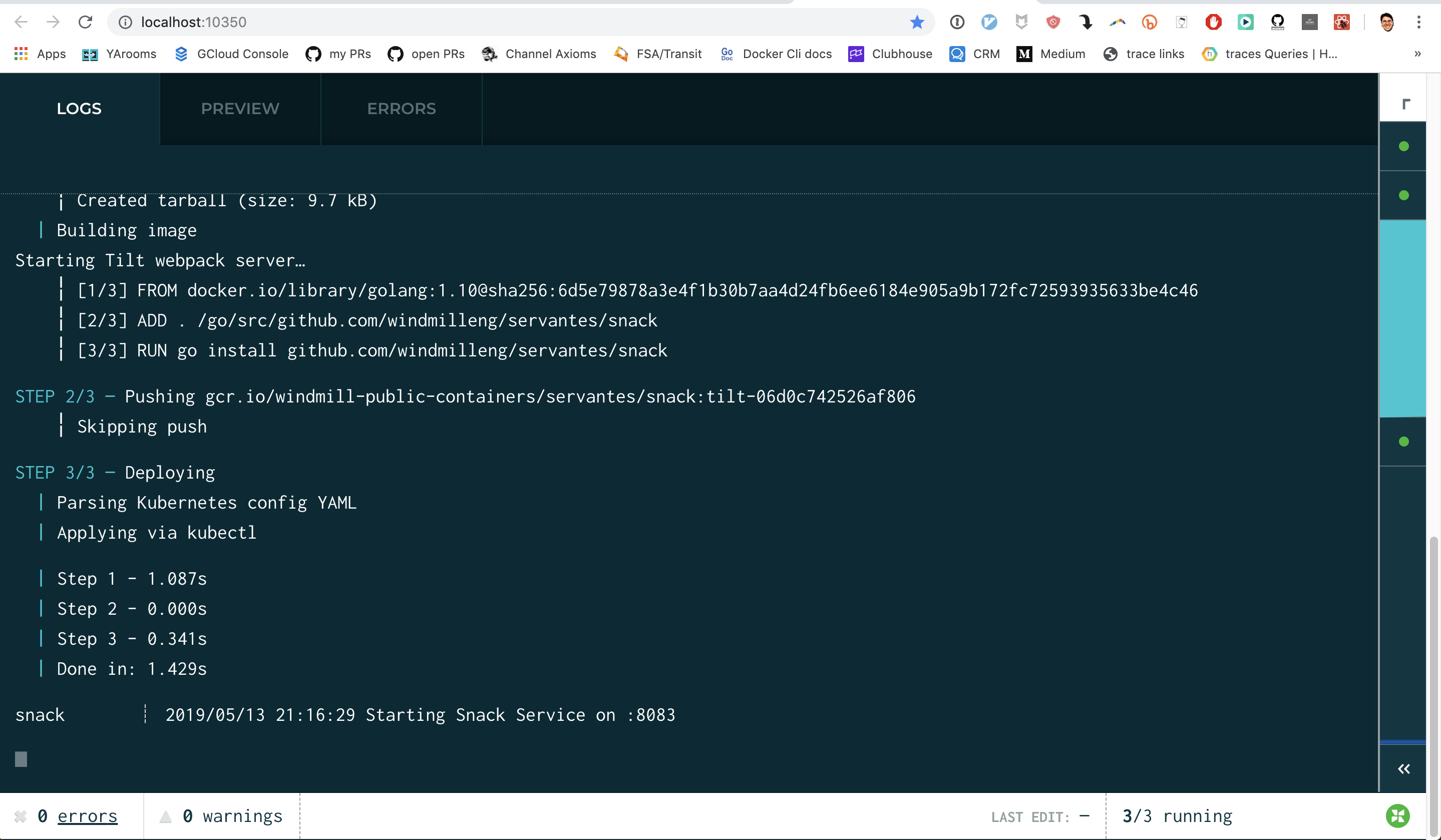1441x840 pixels.
Task: Click the site information icon in address bar
Action: tap(125, 22)
